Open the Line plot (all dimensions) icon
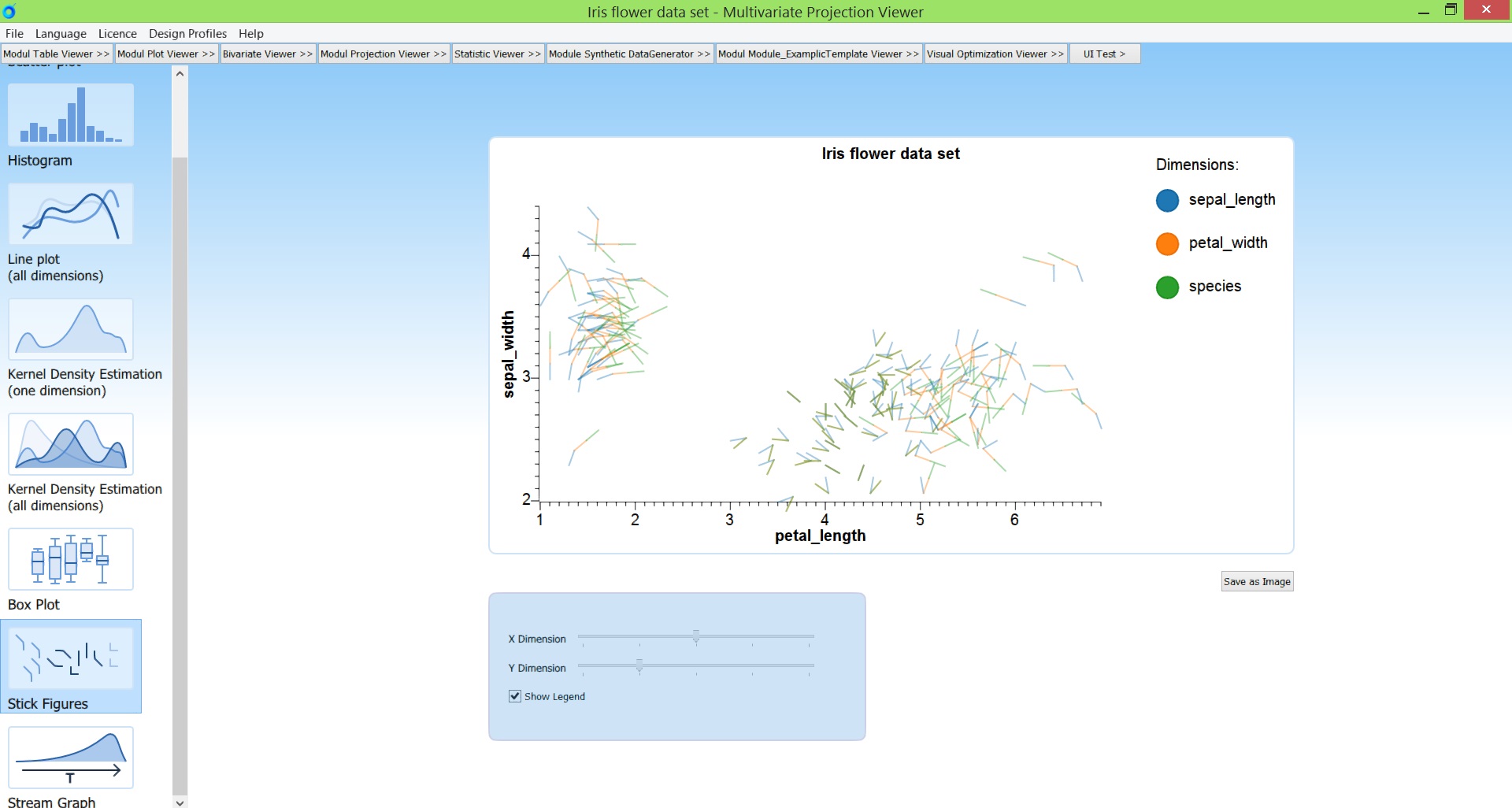This screenshot has width=1512, height=808. tap(71, 214)
